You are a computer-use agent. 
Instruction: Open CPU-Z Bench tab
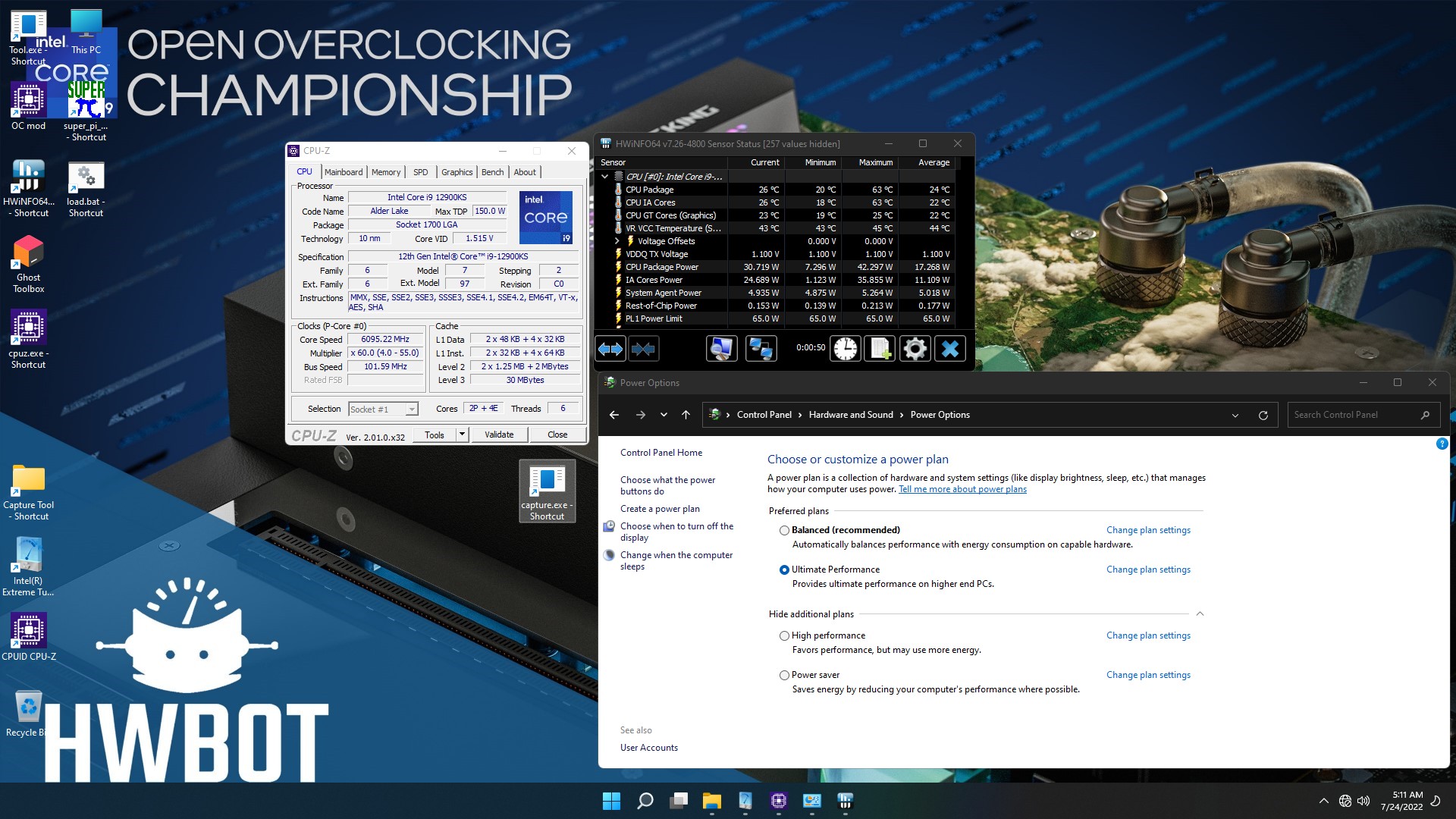(x=492, y=172)
